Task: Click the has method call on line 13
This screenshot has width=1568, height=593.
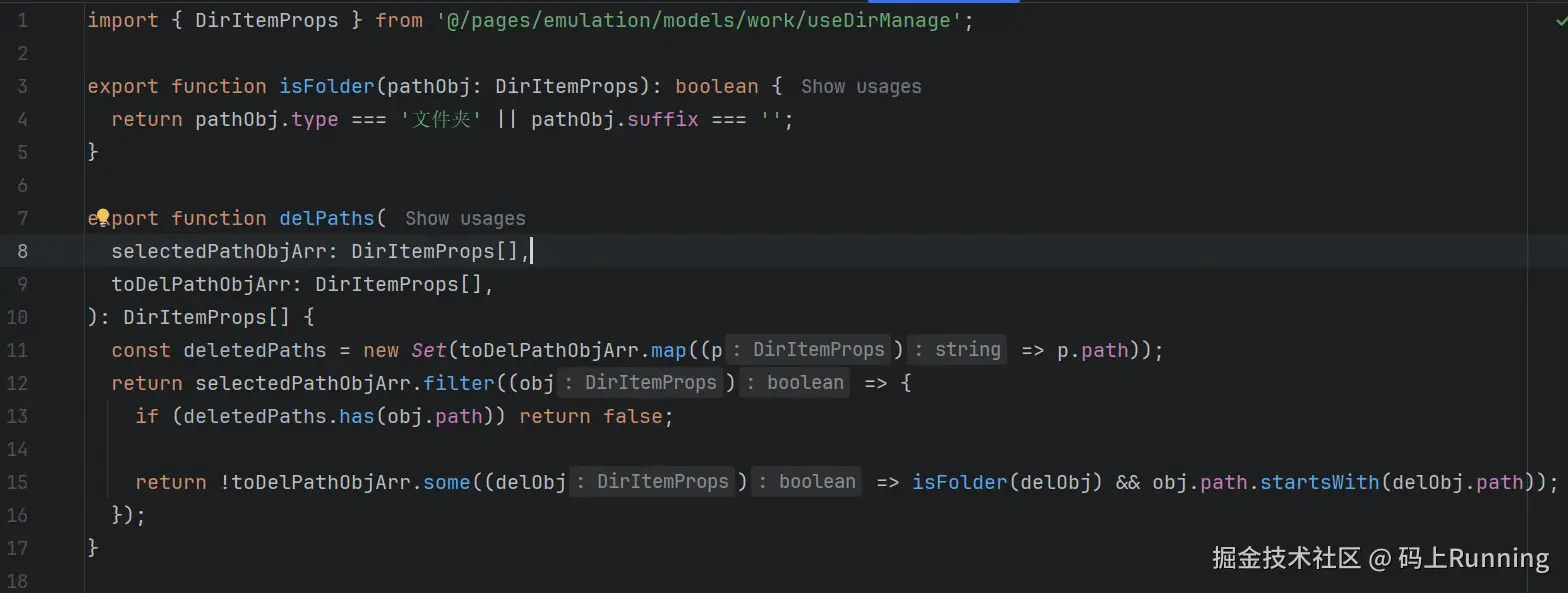Action: coord(357,416)
